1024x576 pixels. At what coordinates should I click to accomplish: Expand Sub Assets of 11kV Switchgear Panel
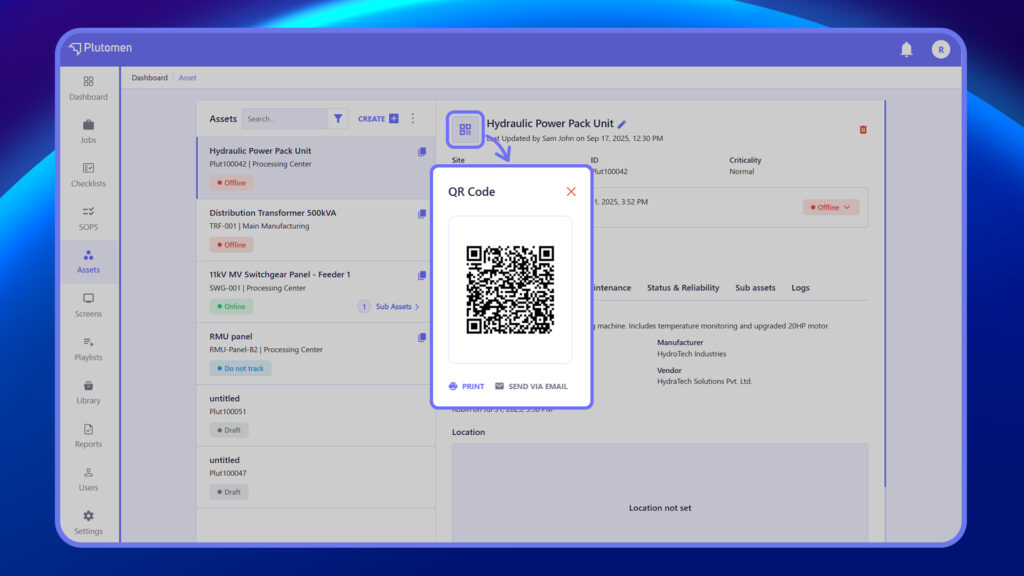point(398,306)
